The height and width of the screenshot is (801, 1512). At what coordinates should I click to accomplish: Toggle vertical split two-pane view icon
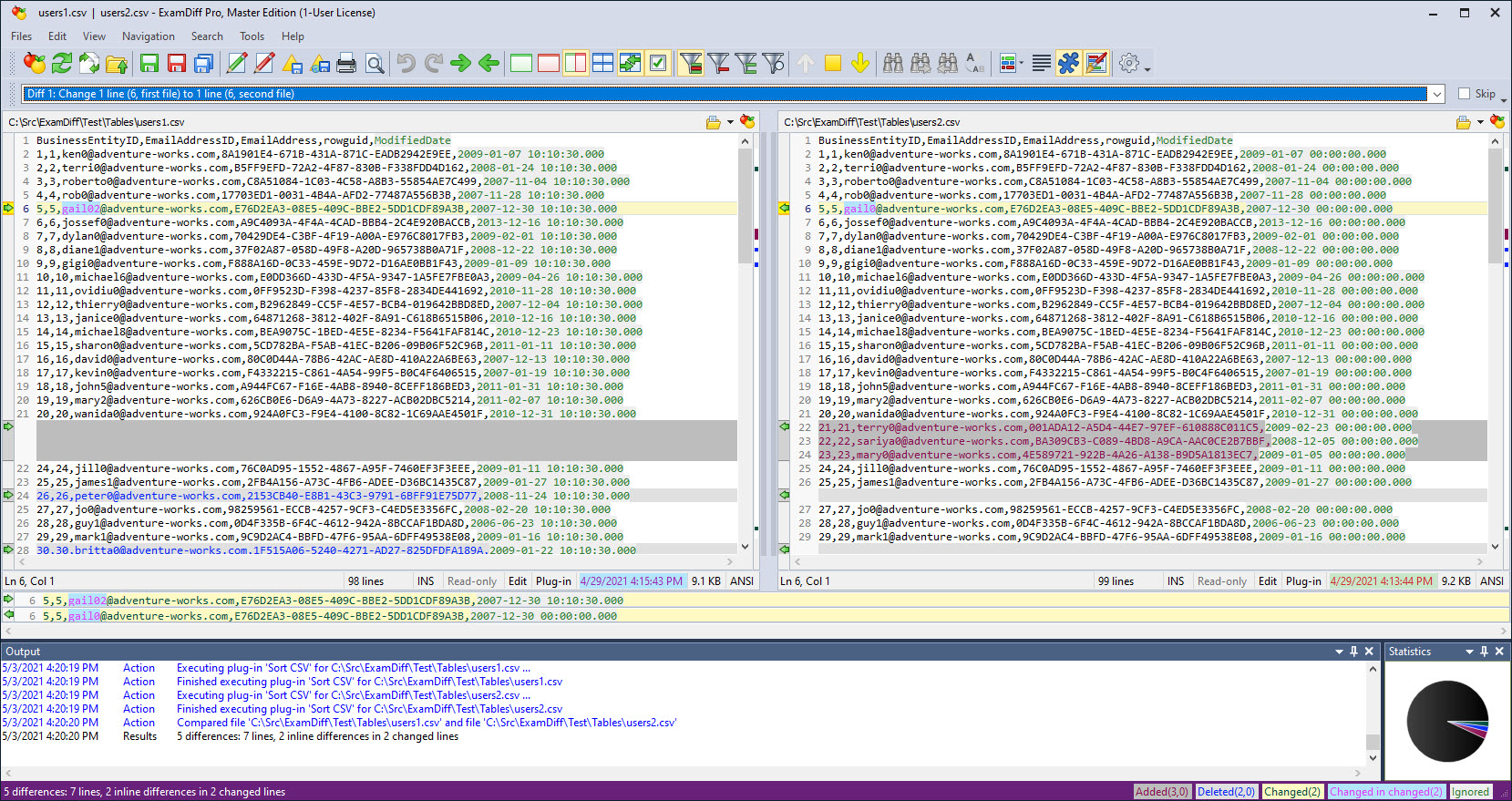click(x=576, y=63)
